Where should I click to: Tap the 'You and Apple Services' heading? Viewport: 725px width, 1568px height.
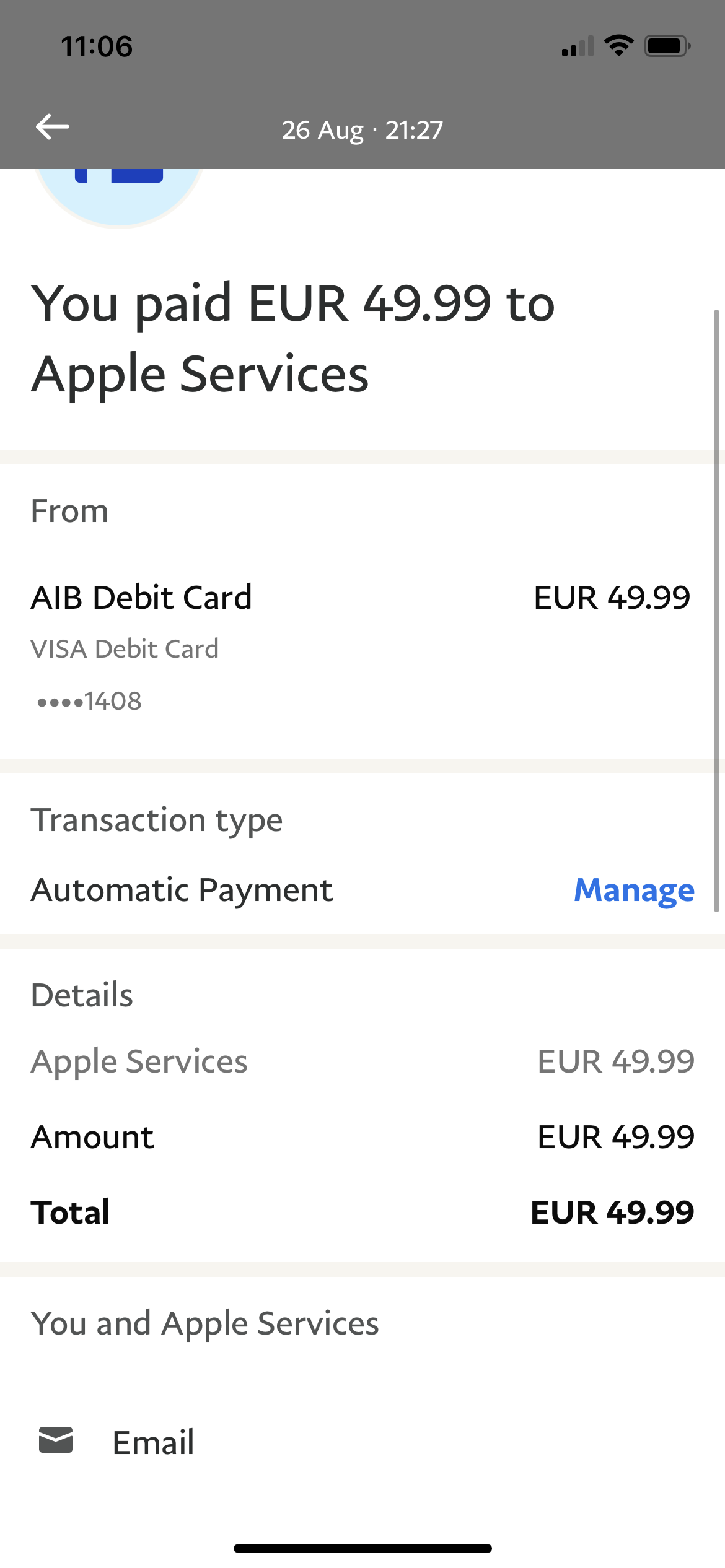[x=204, y=1324]
